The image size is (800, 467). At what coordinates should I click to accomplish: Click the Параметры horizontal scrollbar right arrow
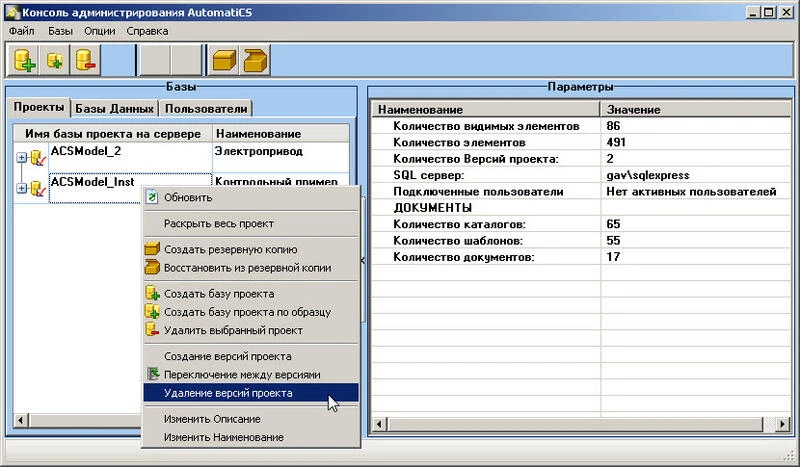[x=783, y=424]
